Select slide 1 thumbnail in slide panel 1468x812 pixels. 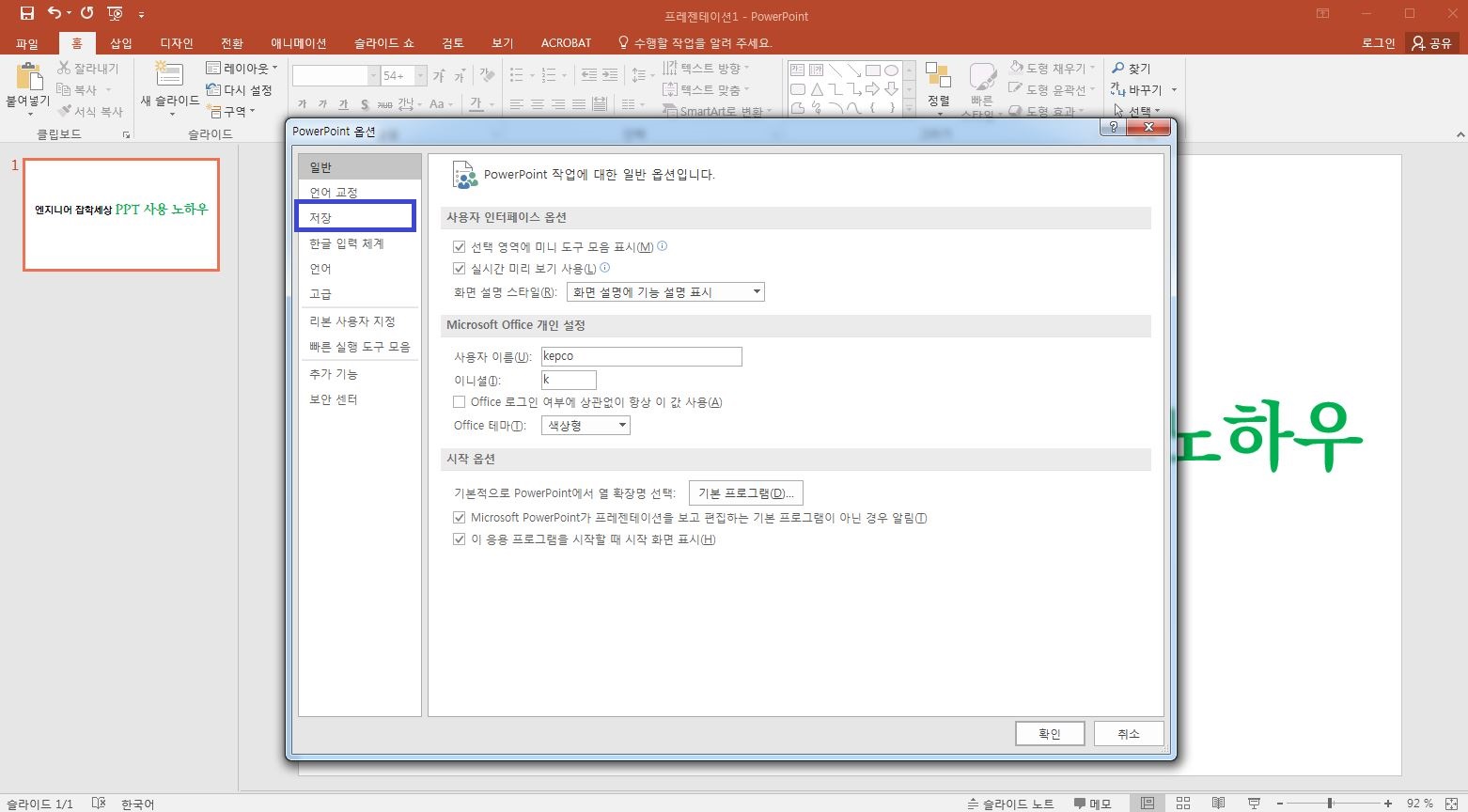tap(121, 214)
